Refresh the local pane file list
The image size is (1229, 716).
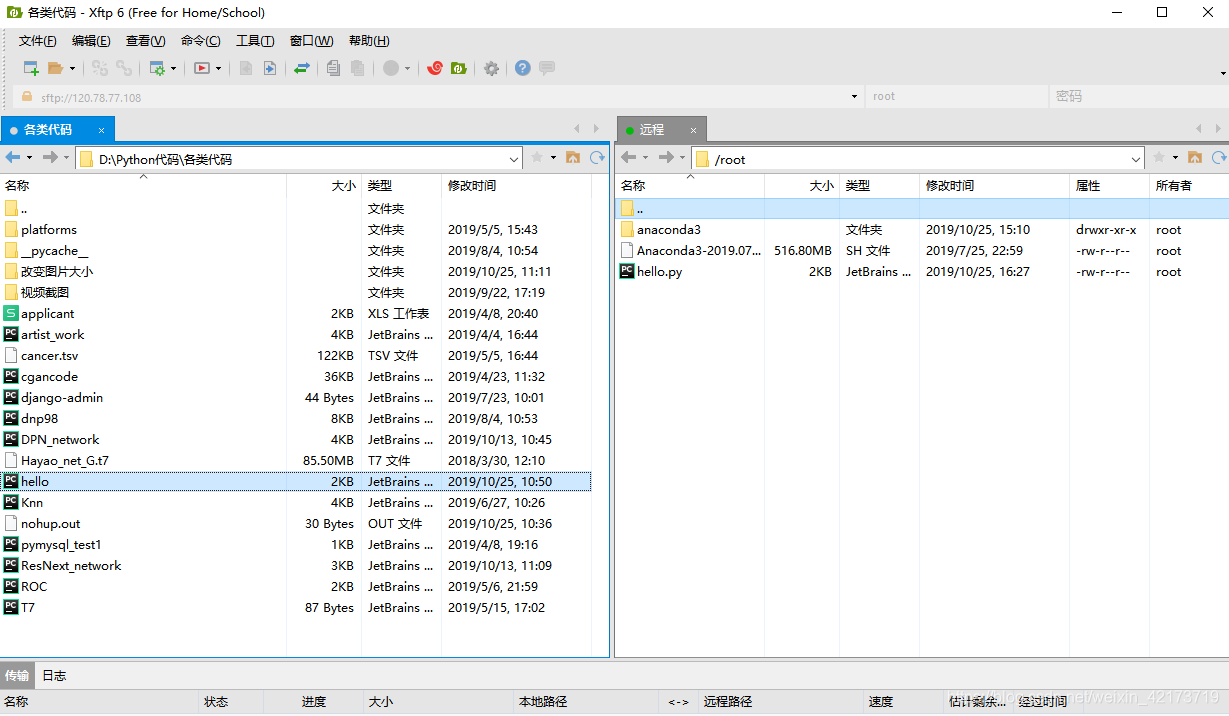coord(598,158)
